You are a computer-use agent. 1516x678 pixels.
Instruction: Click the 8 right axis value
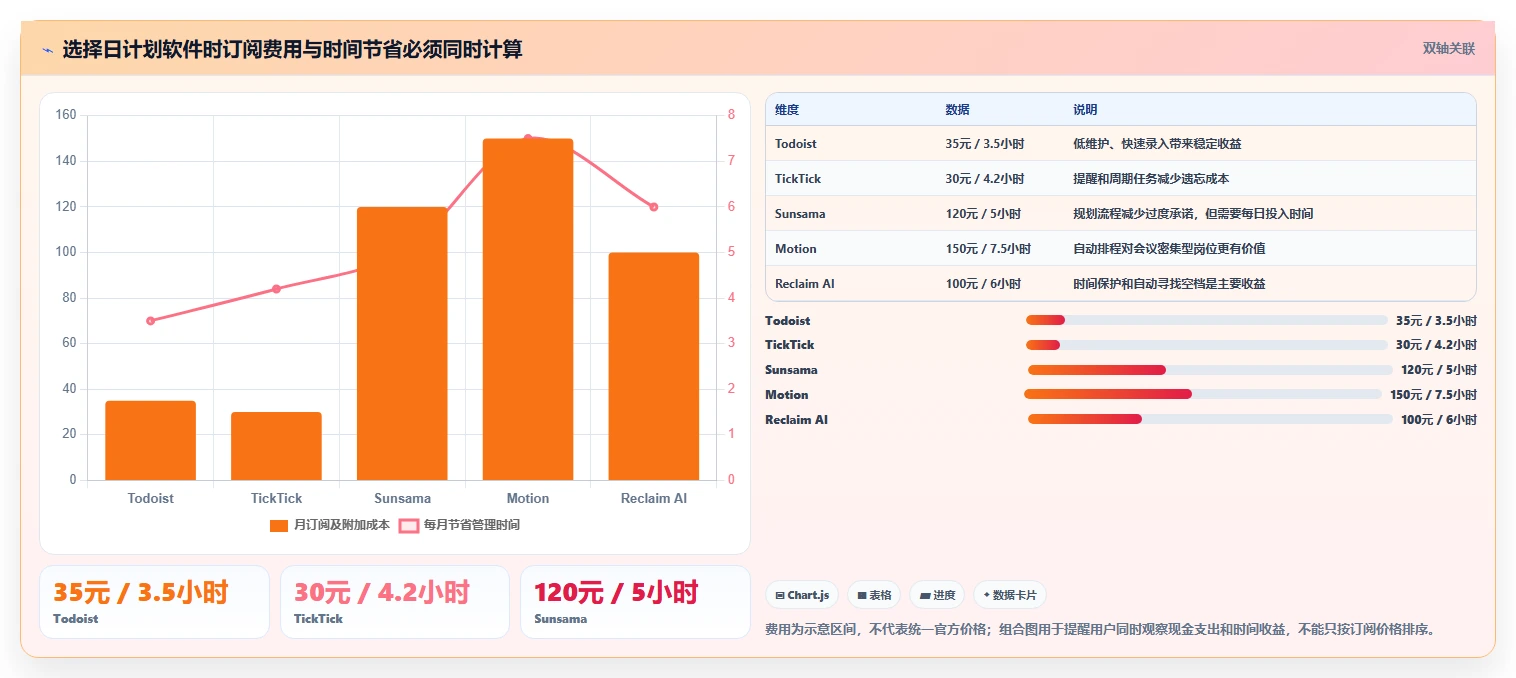click(731, 115)
